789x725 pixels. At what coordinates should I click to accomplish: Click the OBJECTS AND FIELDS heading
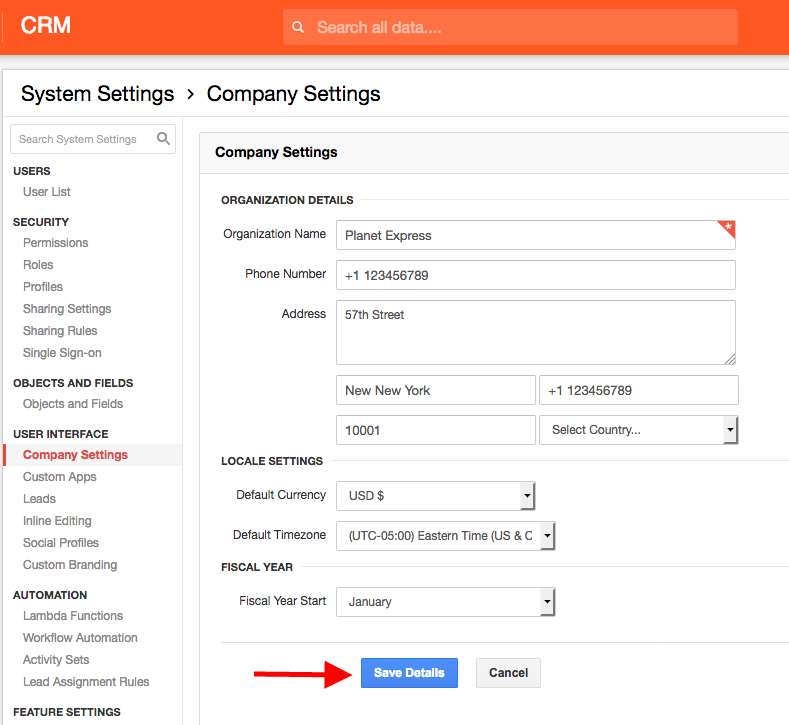73,383
